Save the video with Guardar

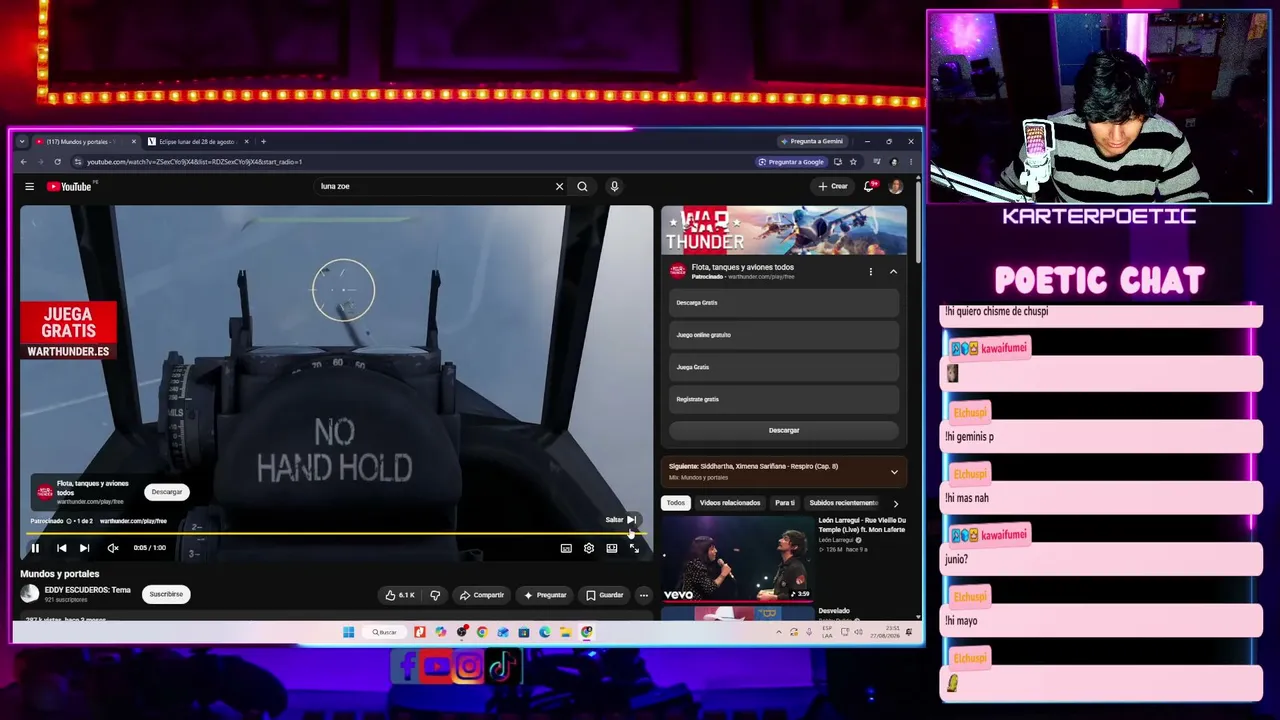click(605, 595)
